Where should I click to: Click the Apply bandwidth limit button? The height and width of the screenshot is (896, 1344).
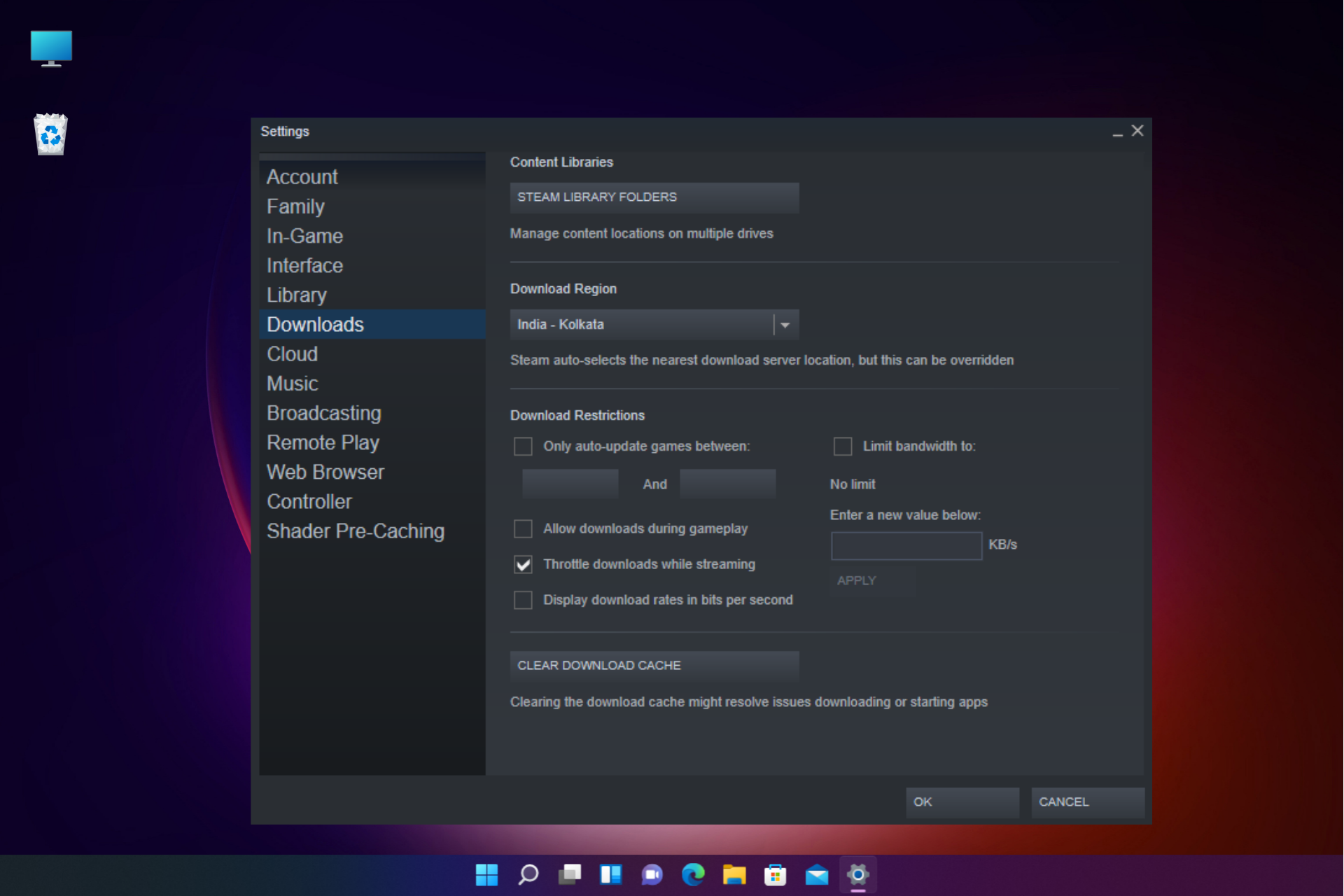click(858, 580)
